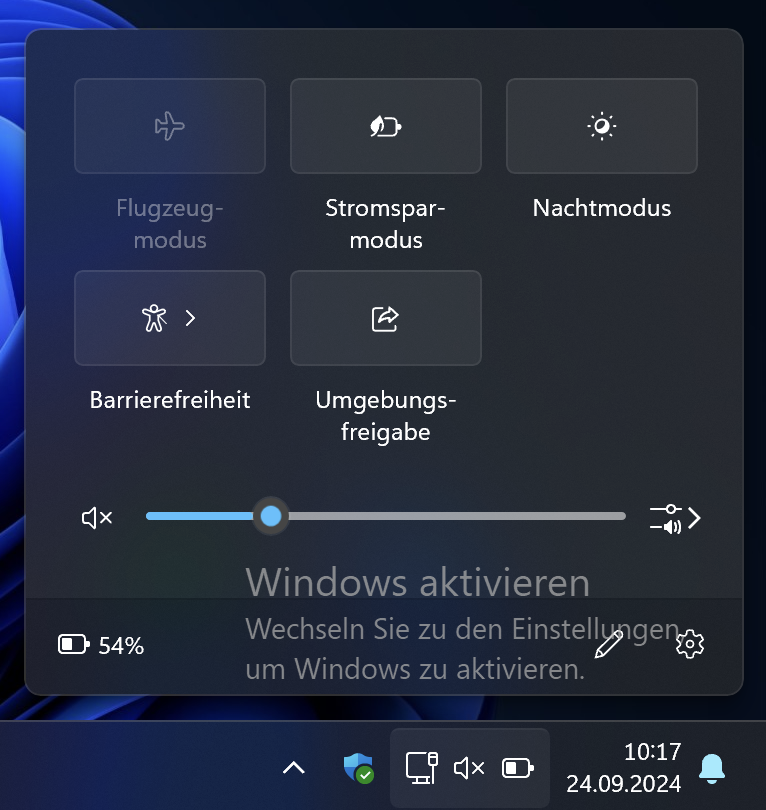Open notifications with the bell icon
766x810 pixels.
click(712, 768)
